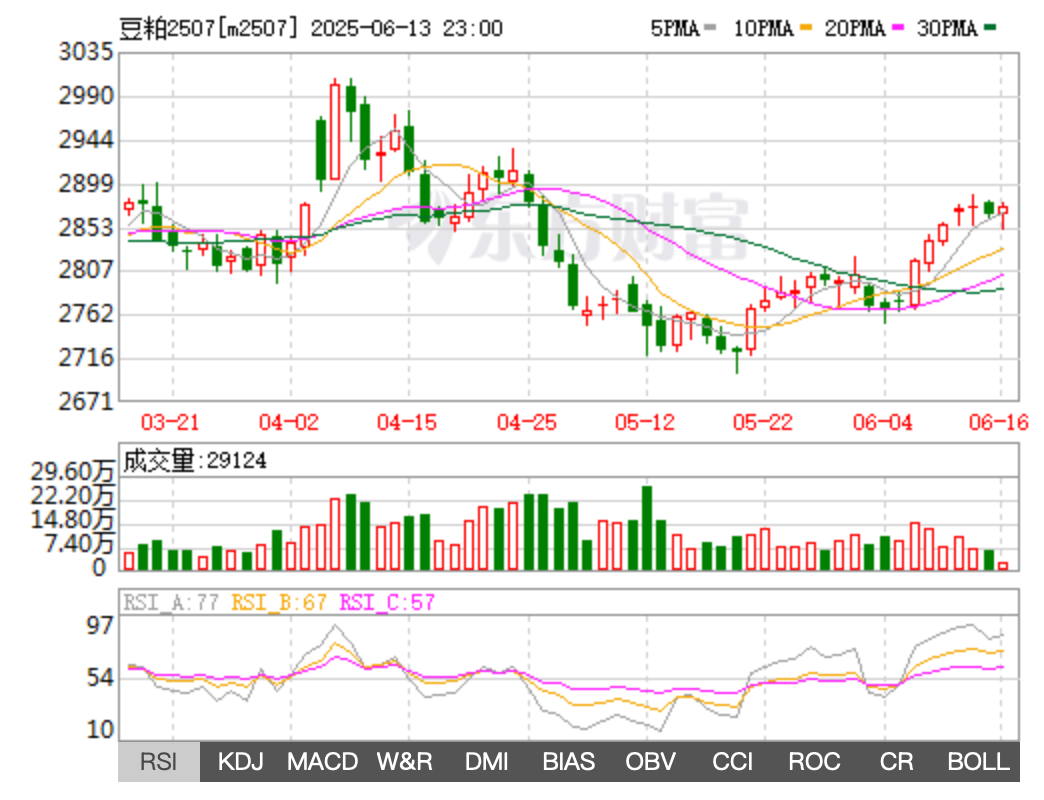
Task: Show the CCI indicator
Action: (x=733, y=762)
